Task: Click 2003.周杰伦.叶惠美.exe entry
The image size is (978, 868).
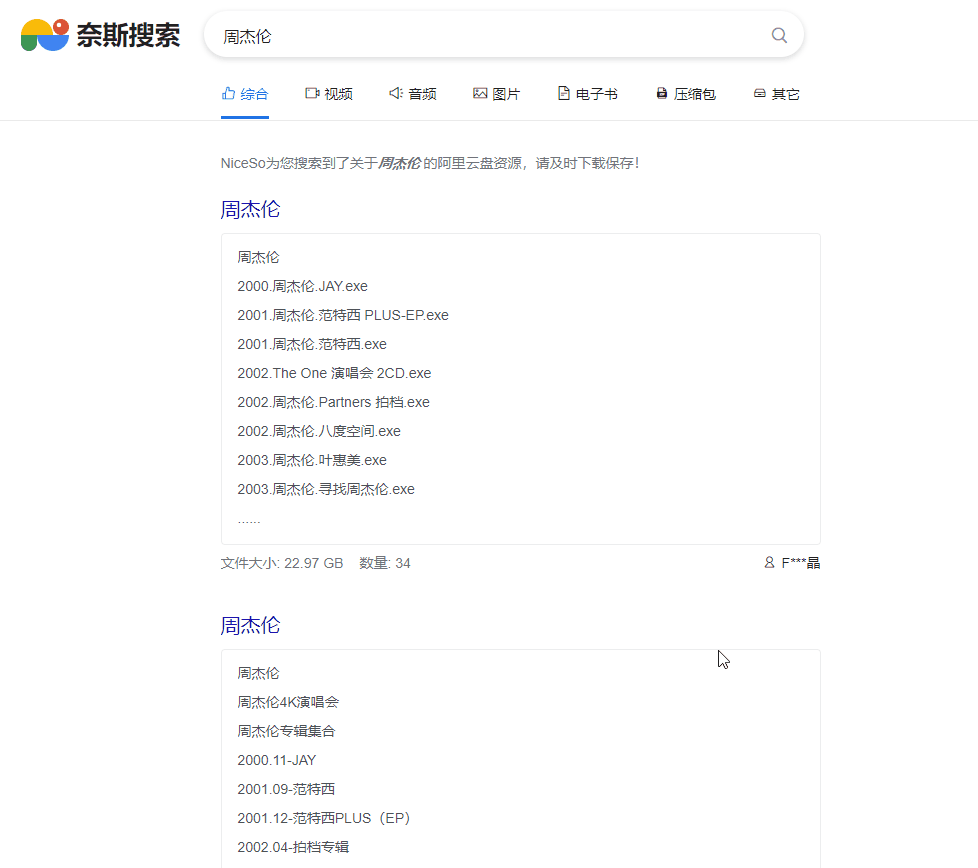Action: (x=312, y=460)
